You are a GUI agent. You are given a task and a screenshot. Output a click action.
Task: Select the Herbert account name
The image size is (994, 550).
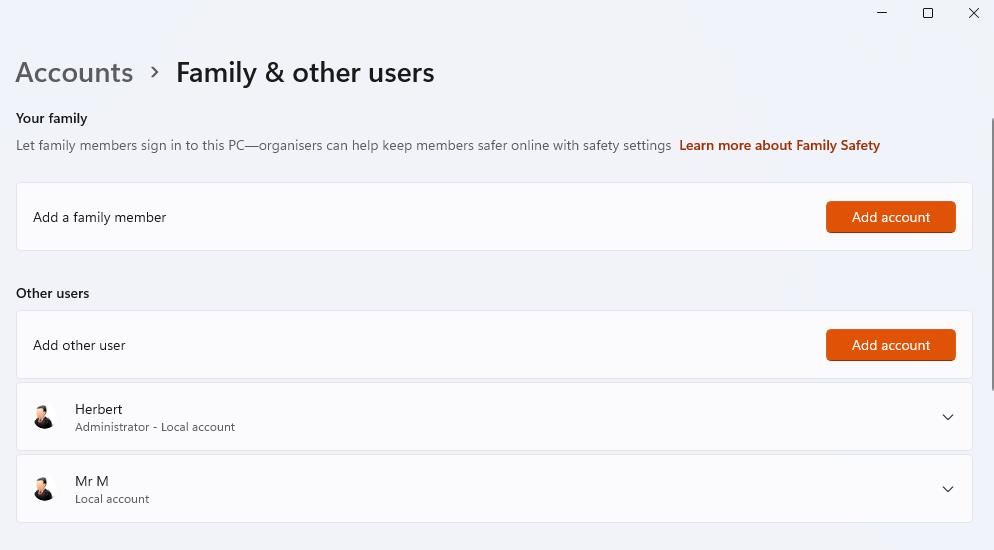point(99,409)
